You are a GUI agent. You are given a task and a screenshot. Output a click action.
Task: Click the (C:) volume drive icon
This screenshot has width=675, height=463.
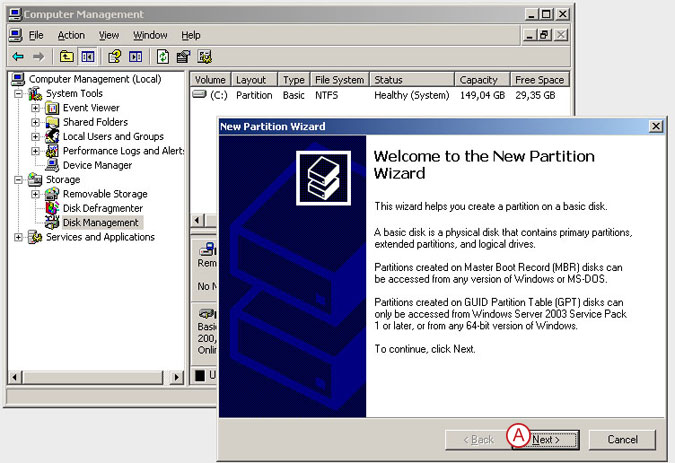click(x=199, y=94)
